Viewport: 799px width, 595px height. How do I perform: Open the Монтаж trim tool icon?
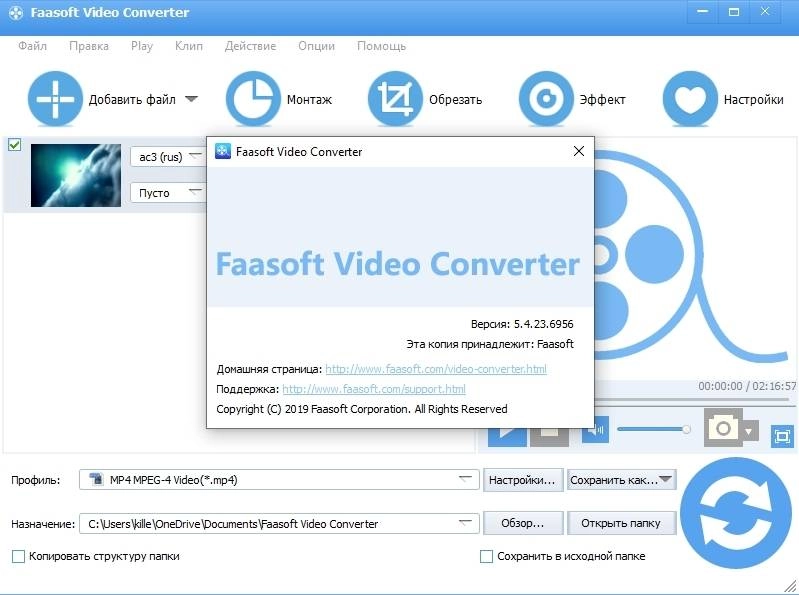click(253, 99)
